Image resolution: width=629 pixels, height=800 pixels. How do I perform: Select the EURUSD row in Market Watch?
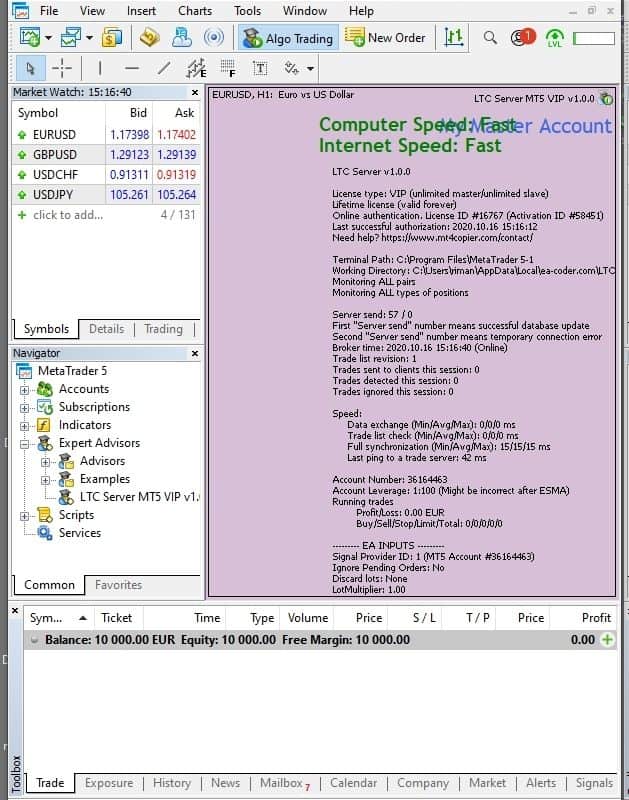point(107,135)
